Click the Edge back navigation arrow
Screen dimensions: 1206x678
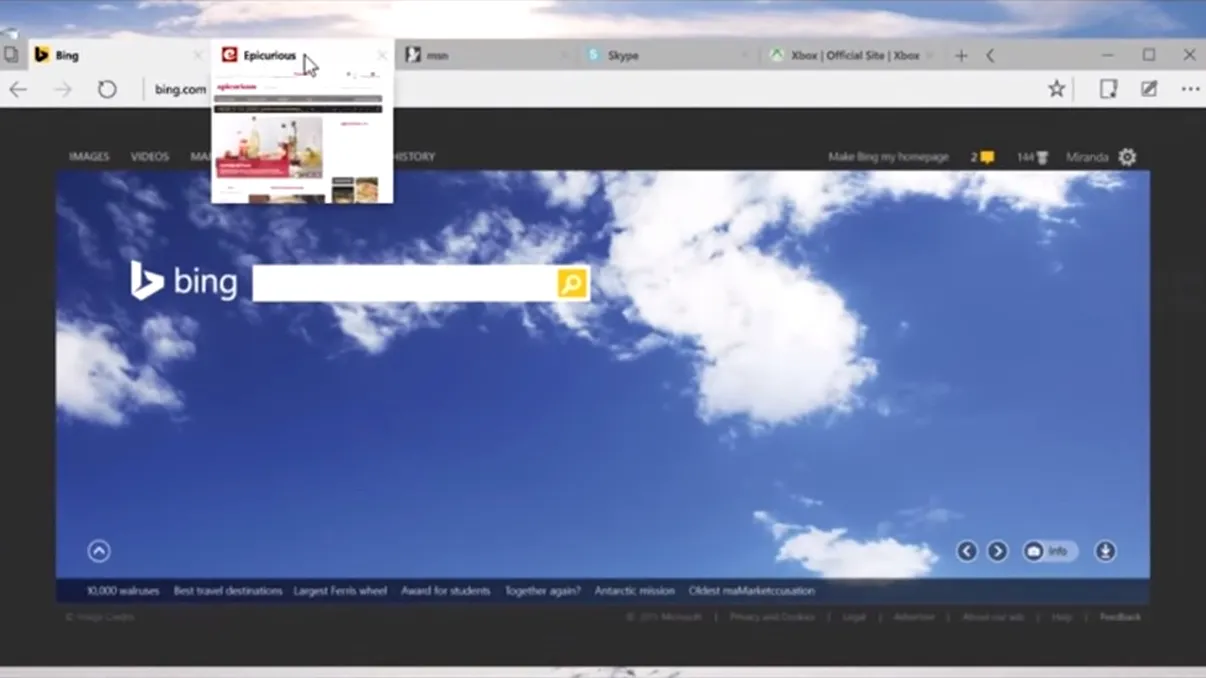tap(18, 89)
